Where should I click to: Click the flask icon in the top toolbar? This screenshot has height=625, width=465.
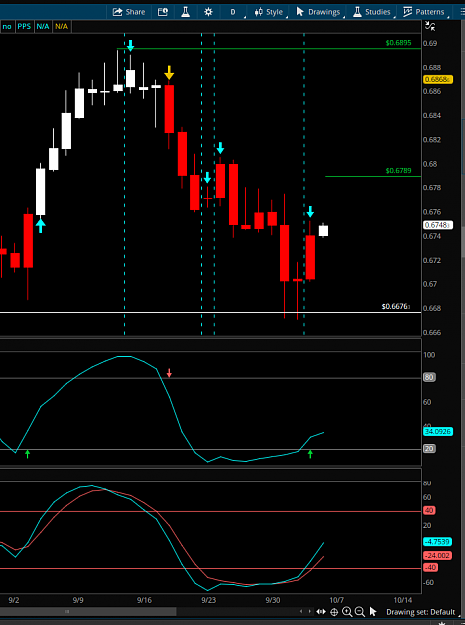(x=185, y=12)
